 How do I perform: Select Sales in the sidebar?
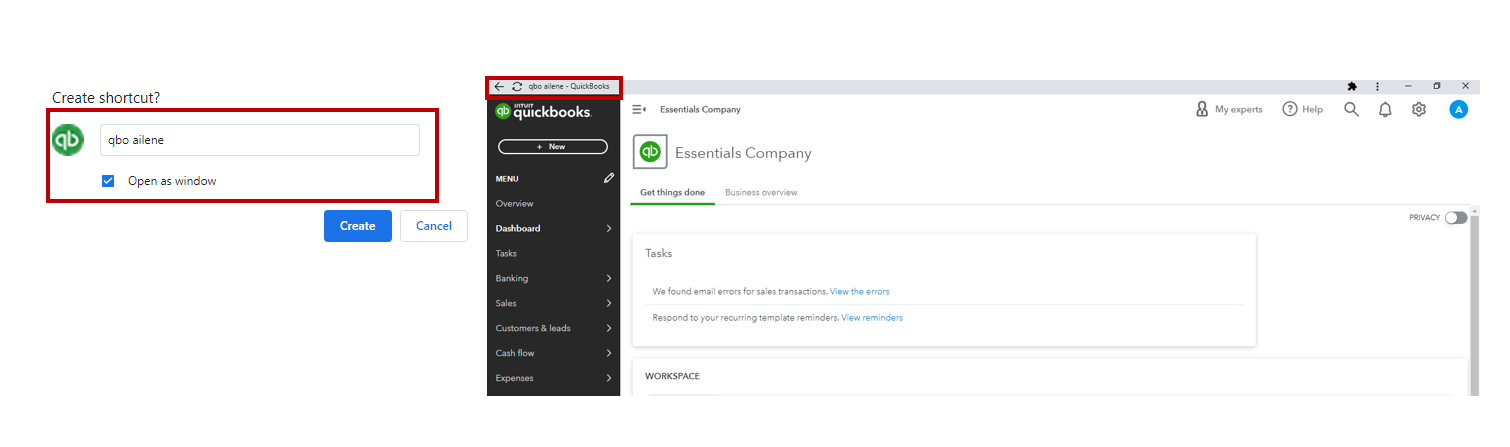pyautogui.click(x=506, y=303)
